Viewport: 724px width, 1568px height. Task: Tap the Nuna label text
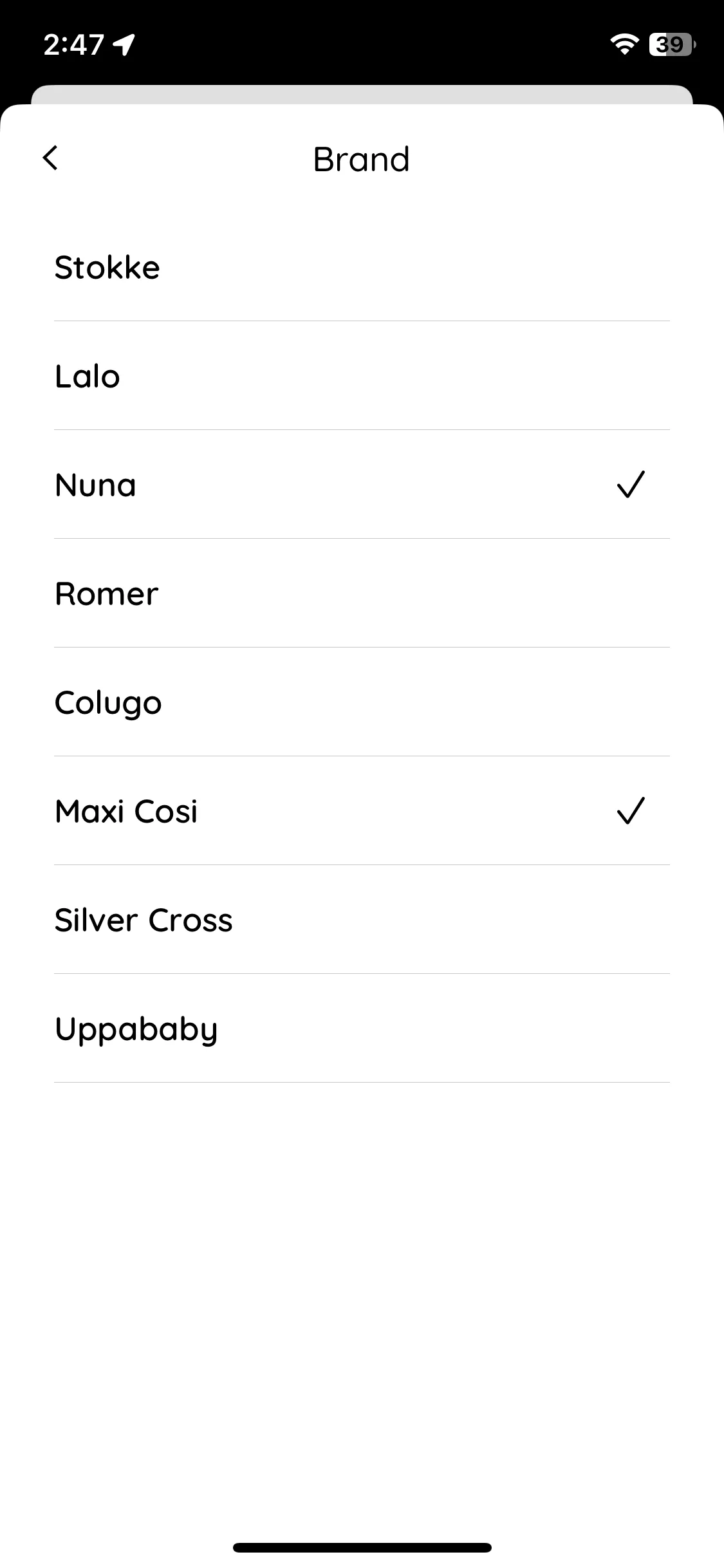pyautogui.click(x=95, y=485)
